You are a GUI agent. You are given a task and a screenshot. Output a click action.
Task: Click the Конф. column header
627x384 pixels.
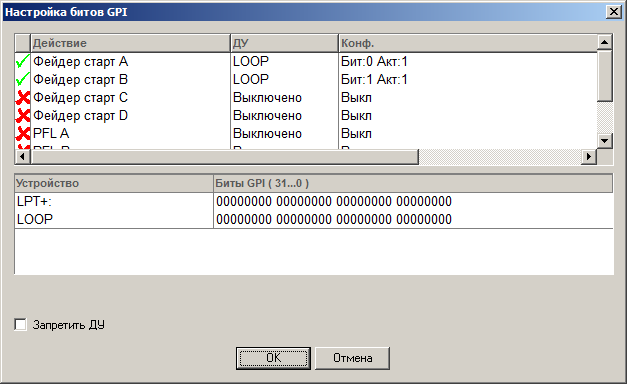click(x=468, y=43)
